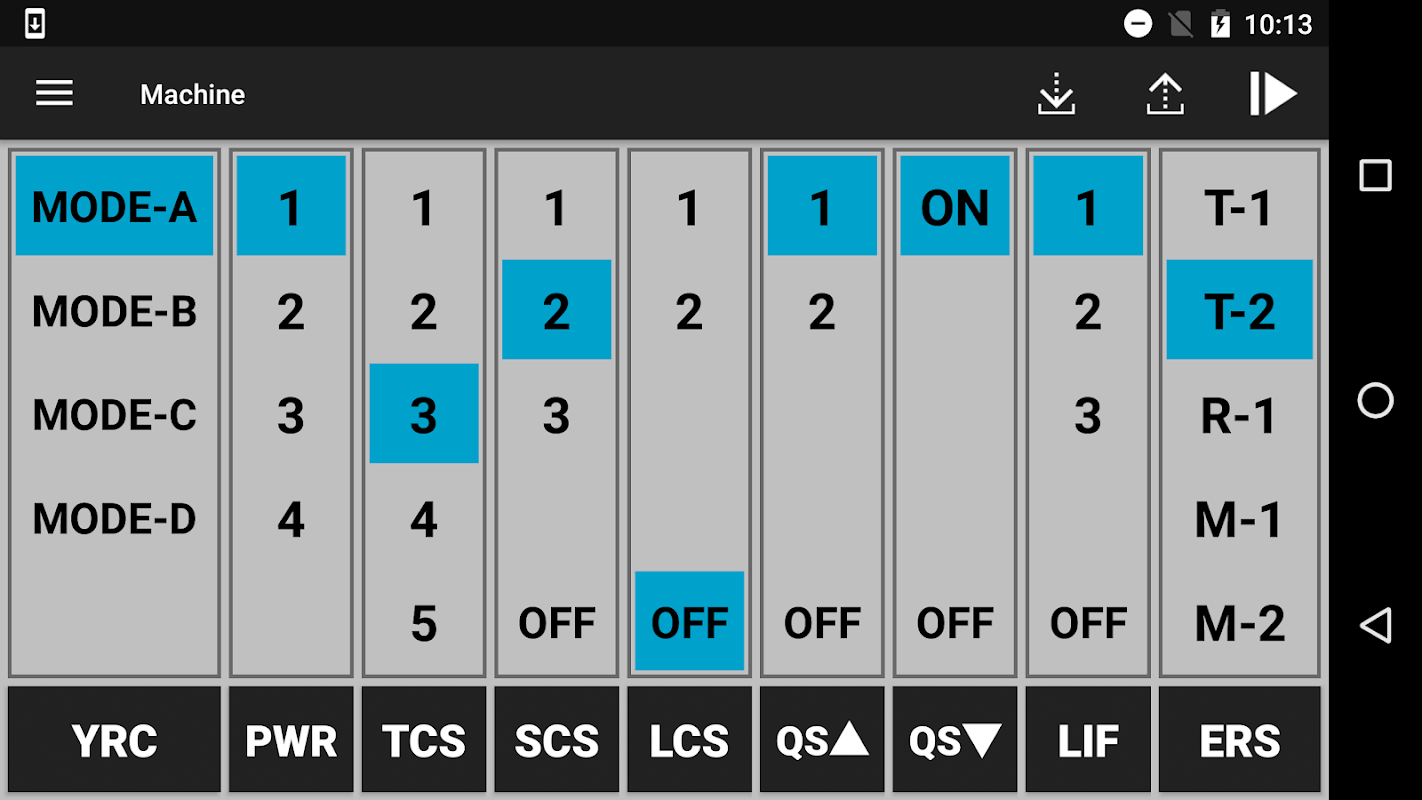Tap the Android back navigation button
Screen dimensions: 1422x800
(1375, 626)
